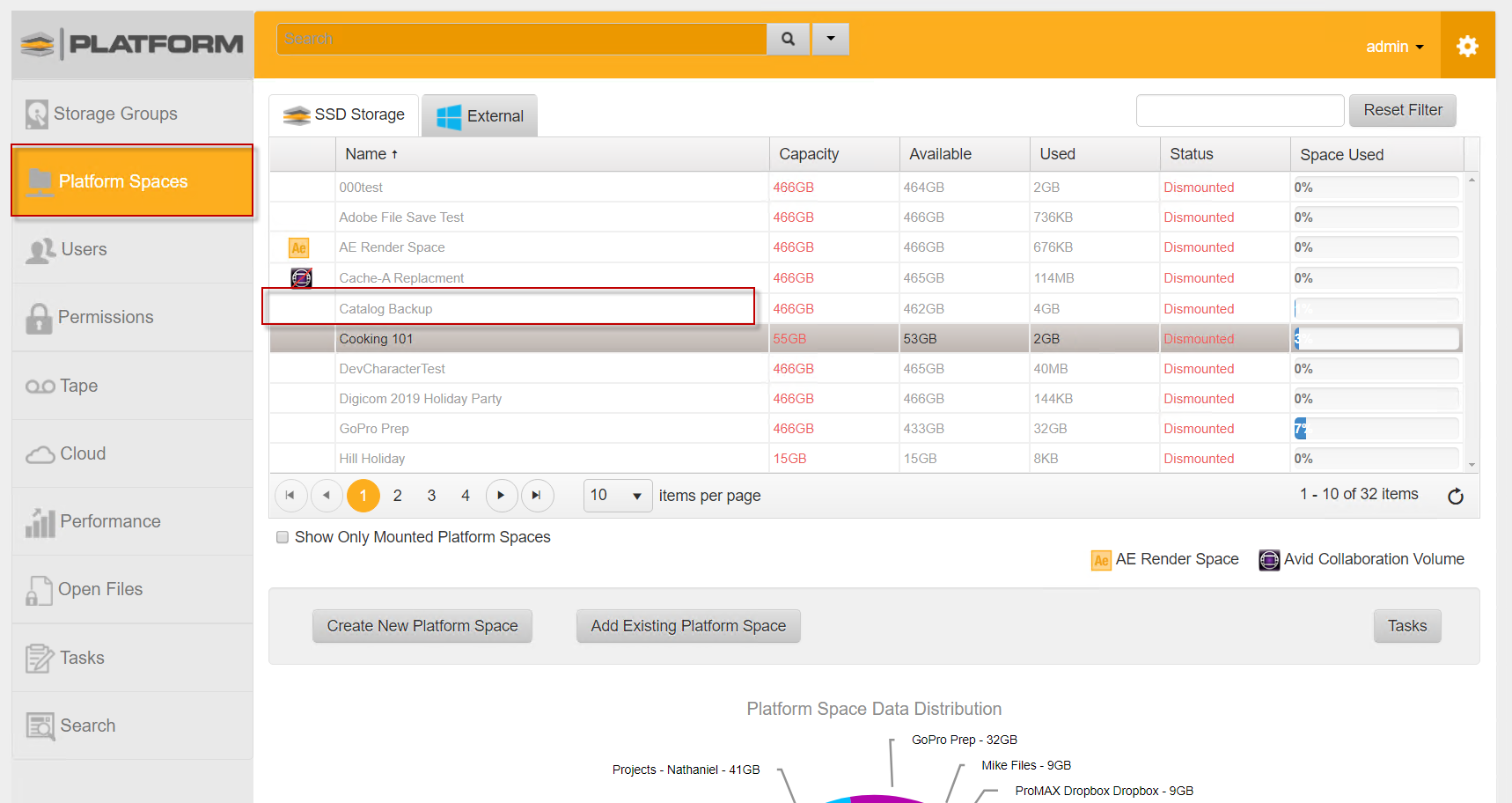Viewport: 1512px width, 803px height.
Task: Open Performance in the sidebar
Action: pyautogui.click(x=132, y=521)
